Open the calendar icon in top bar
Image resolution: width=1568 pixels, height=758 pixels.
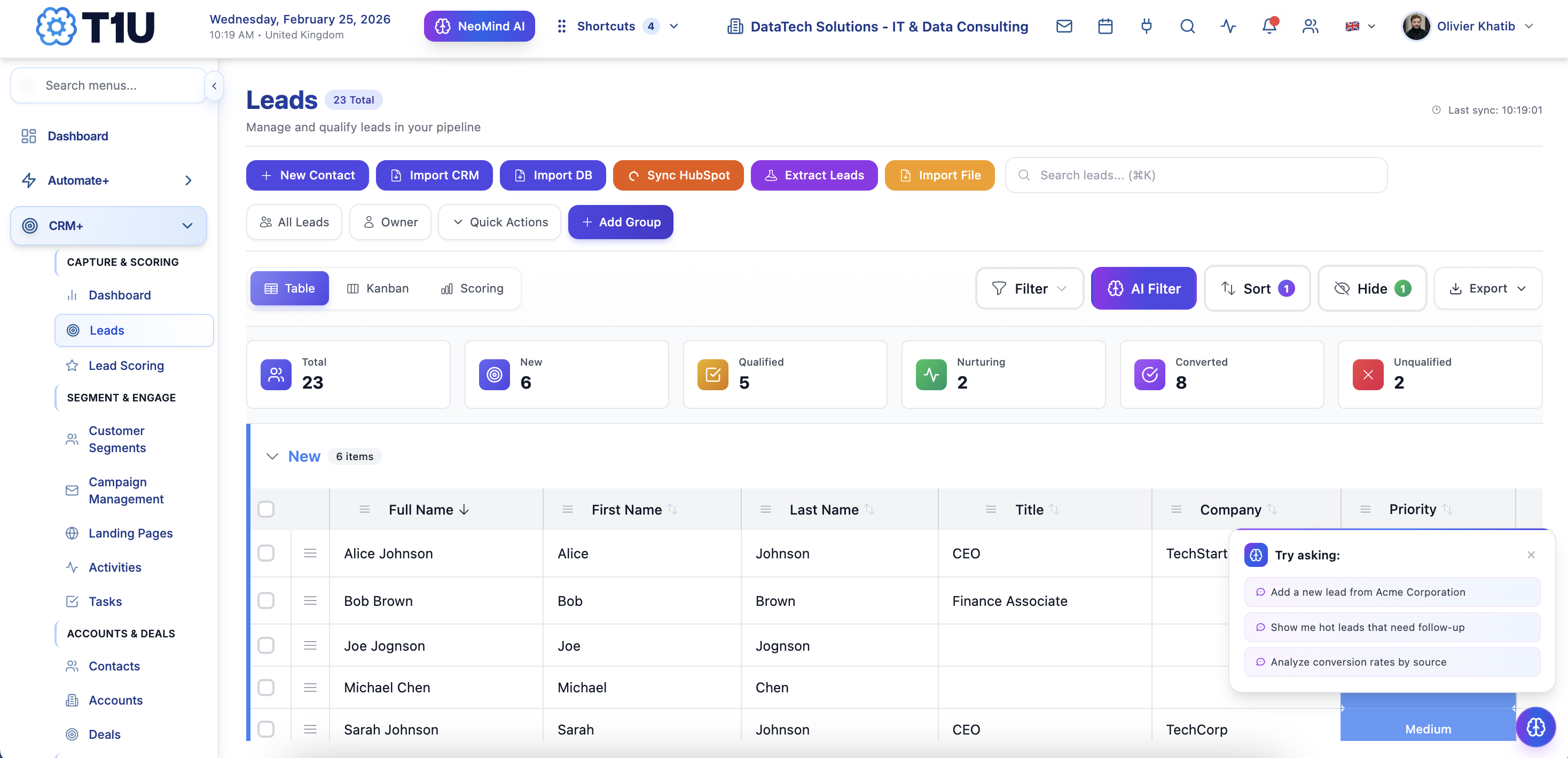(x=1105, y=26)
